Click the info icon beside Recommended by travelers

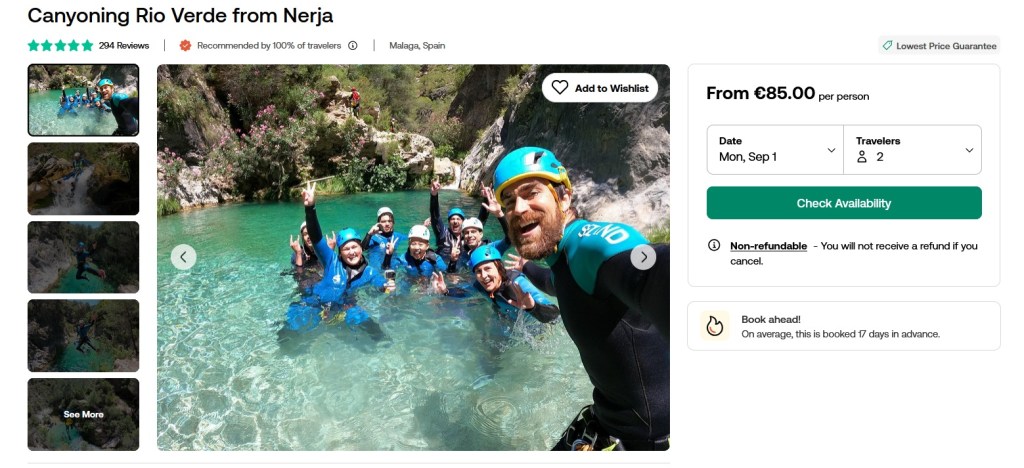click(353, 45)
